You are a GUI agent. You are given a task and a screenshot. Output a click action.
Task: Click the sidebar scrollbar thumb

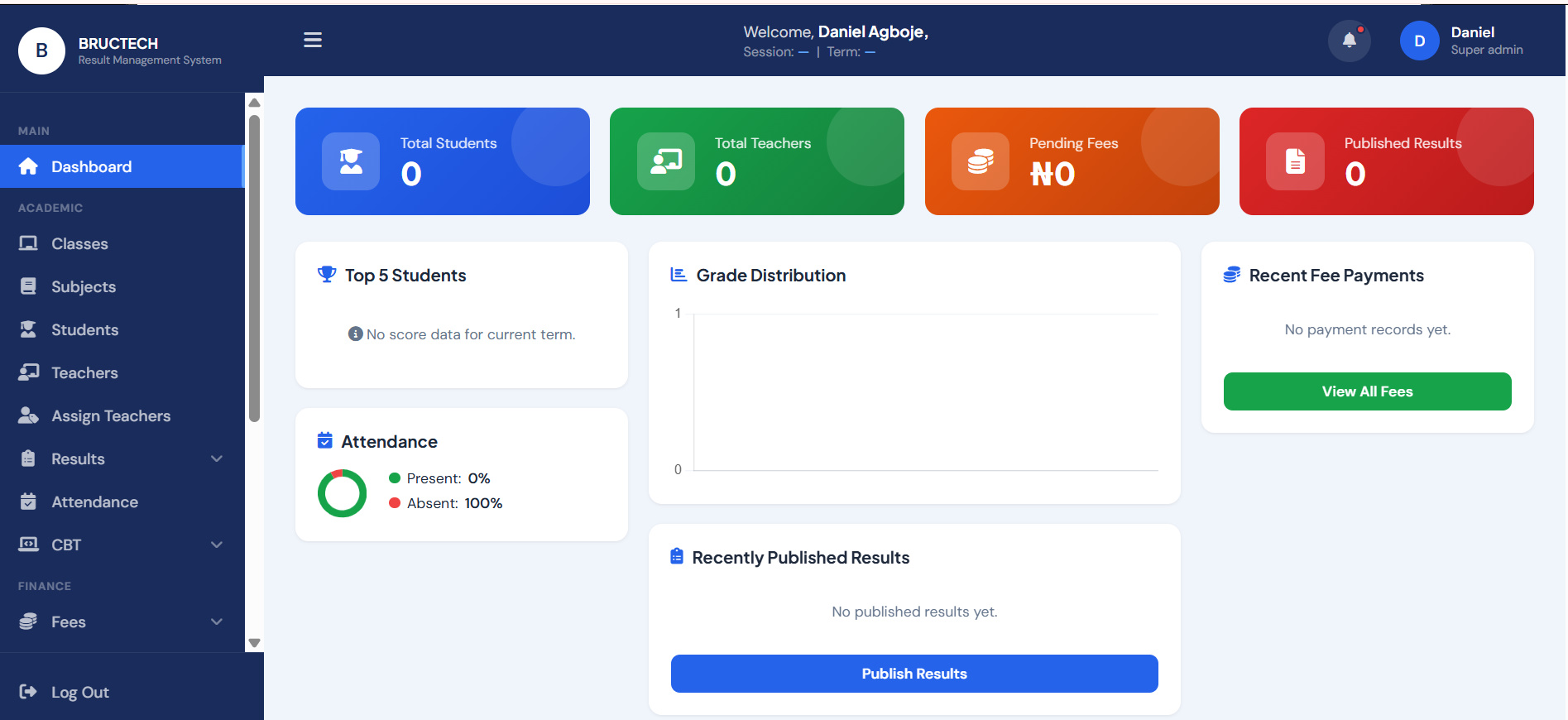click(x=254, y=269)
